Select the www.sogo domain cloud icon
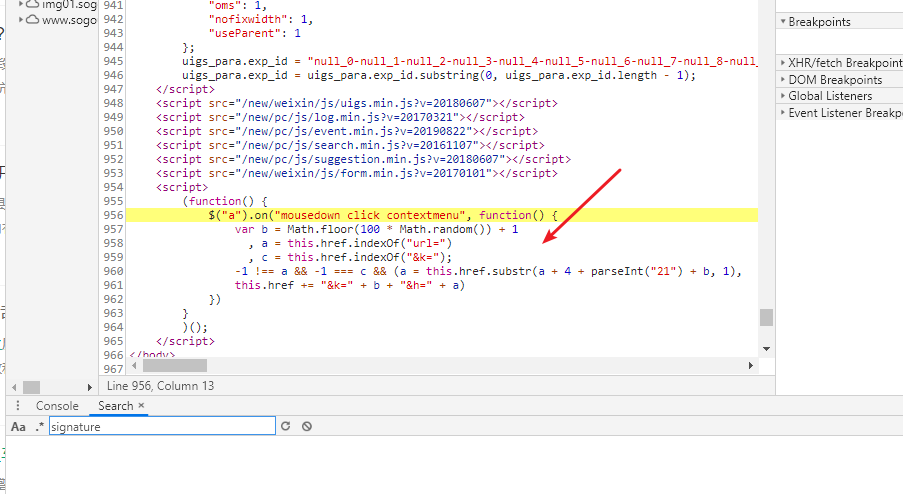Viewport: 903px width, 494px height. tap(33, 20)
